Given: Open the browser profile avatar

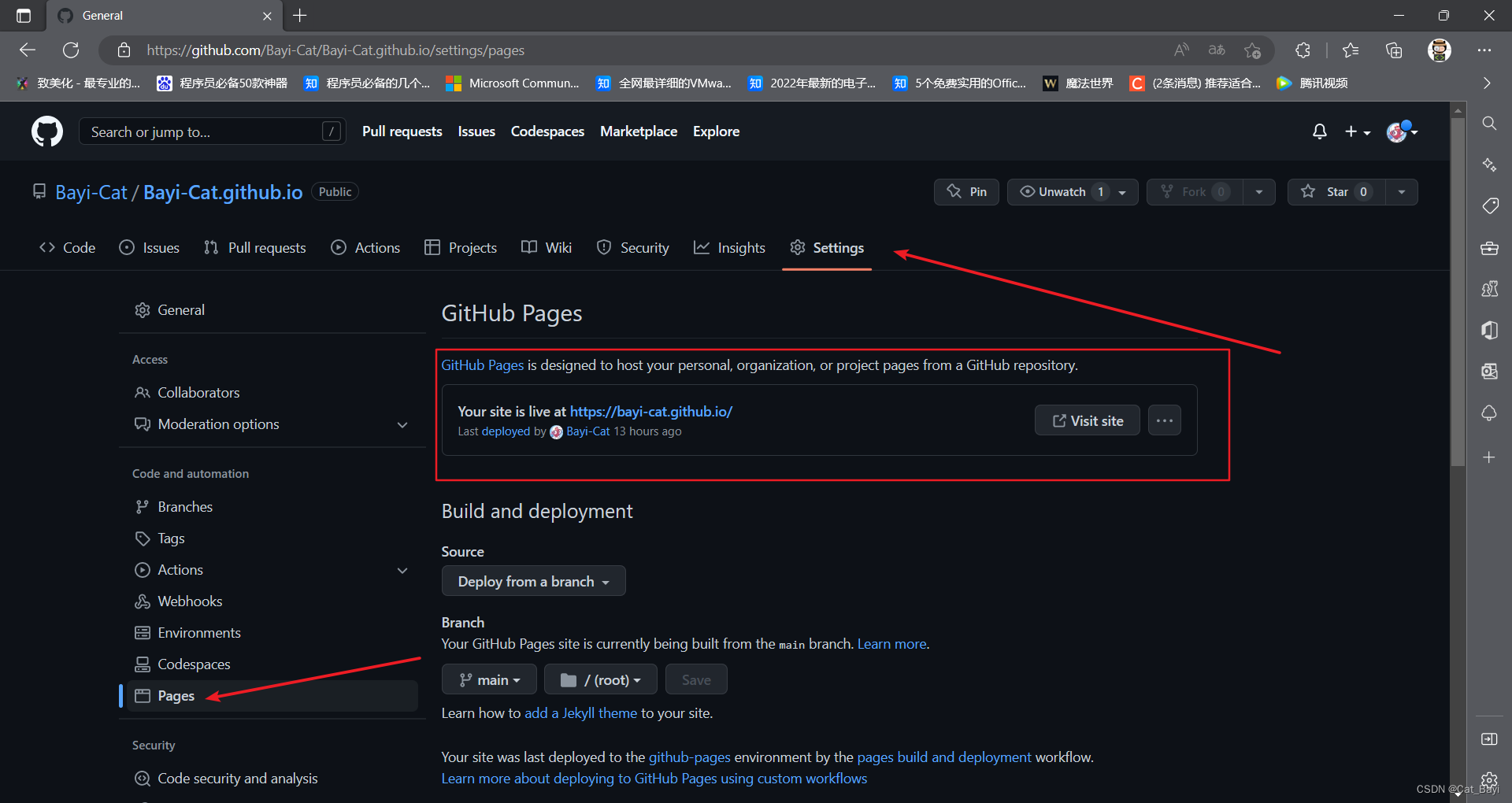Looking at the screenshot, I should [1440, 50].
